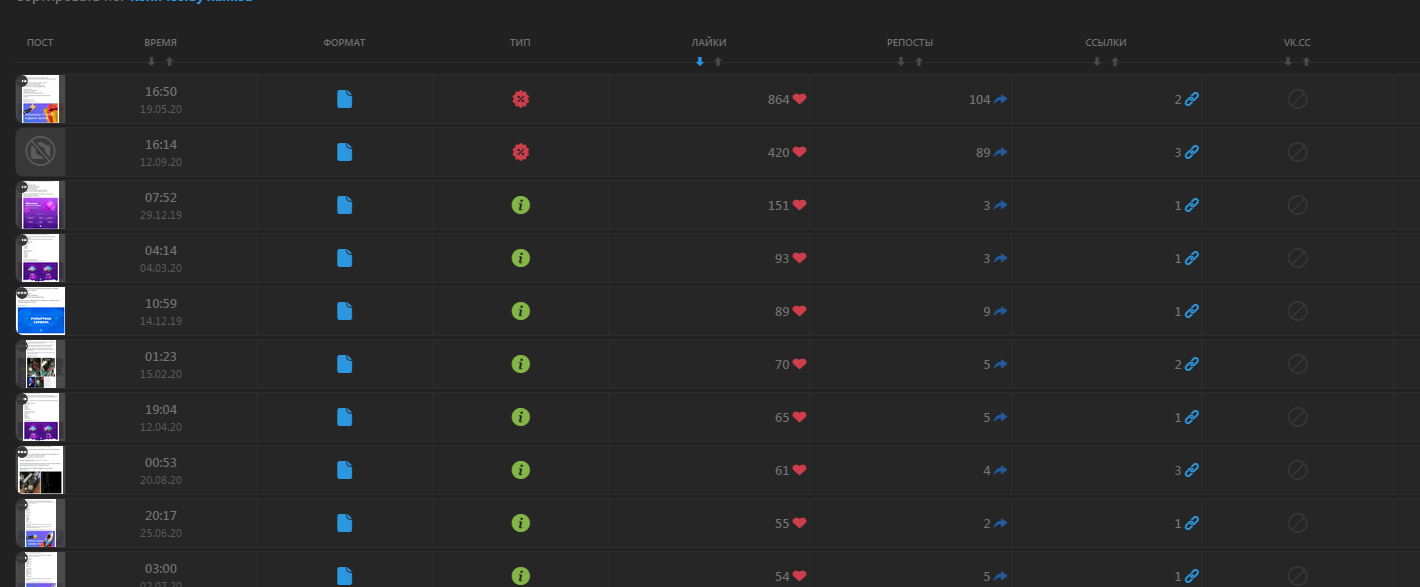Sort Репосты column descending arrow
Viewport: 1420px width, 587px height.
(x=901, y=62)
